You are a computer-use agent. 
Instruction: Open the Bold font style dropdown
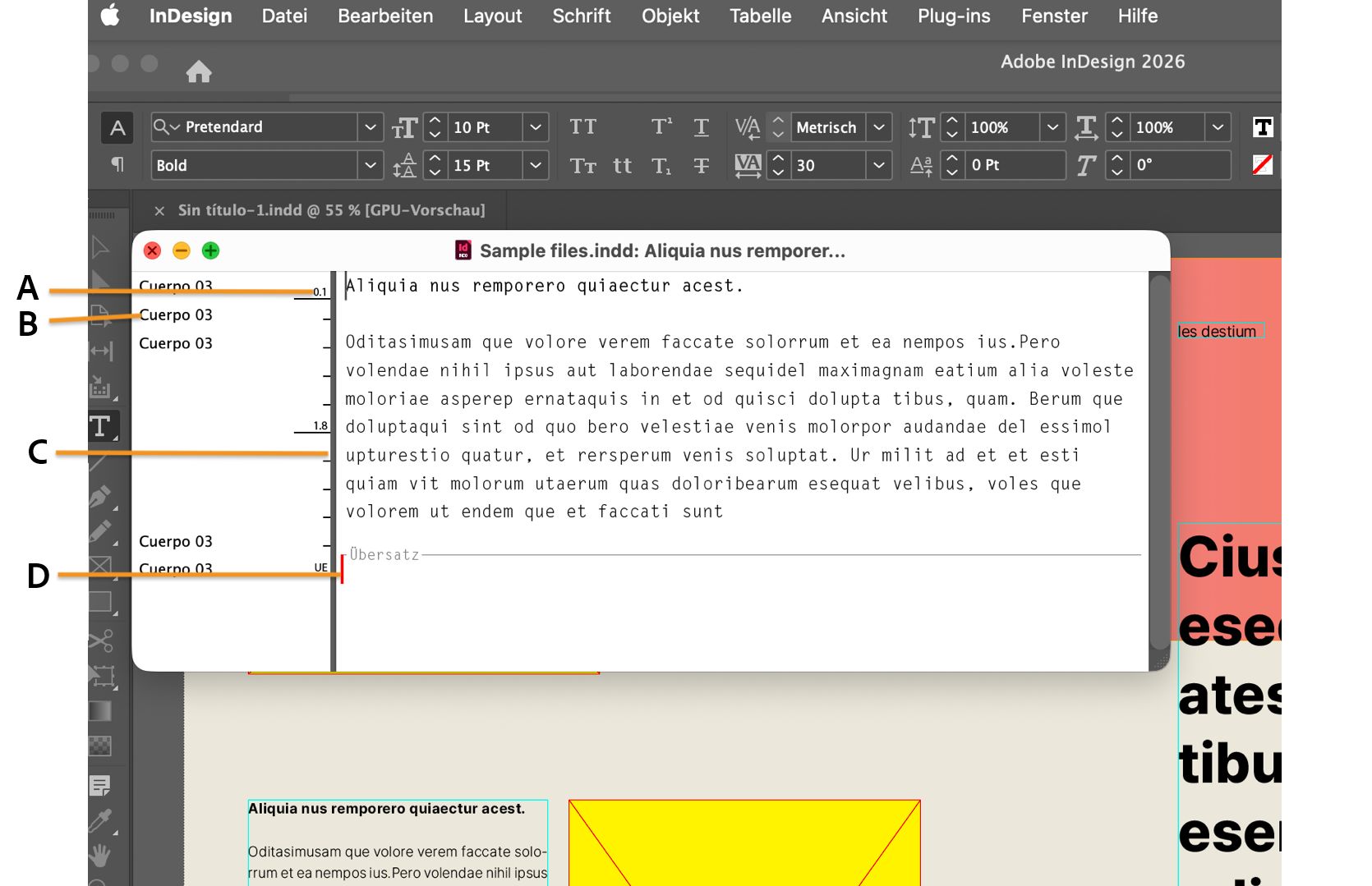point(371,165)
